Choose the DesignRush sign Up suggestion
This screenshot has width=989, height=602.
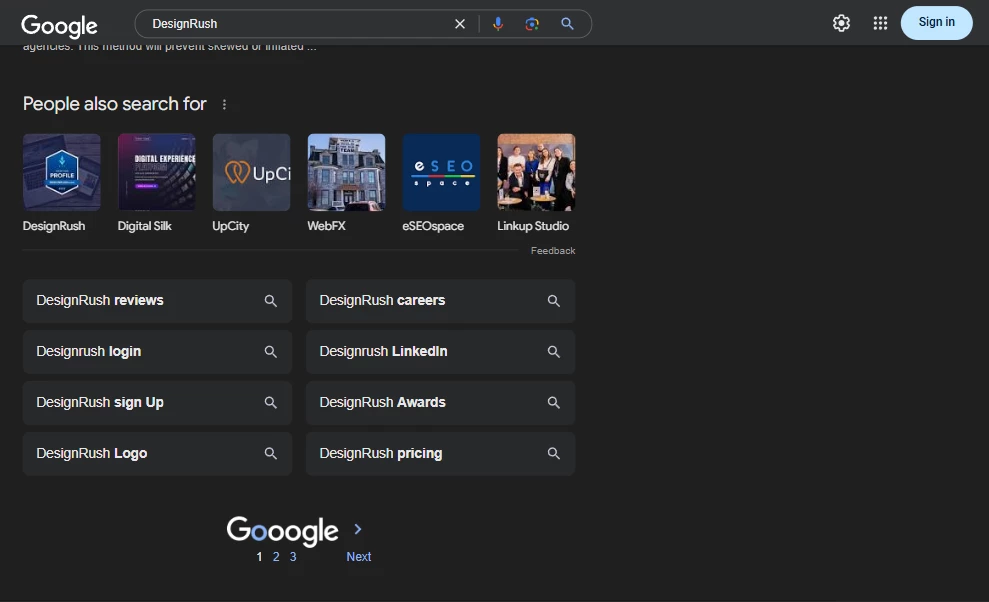click(157, 403)
